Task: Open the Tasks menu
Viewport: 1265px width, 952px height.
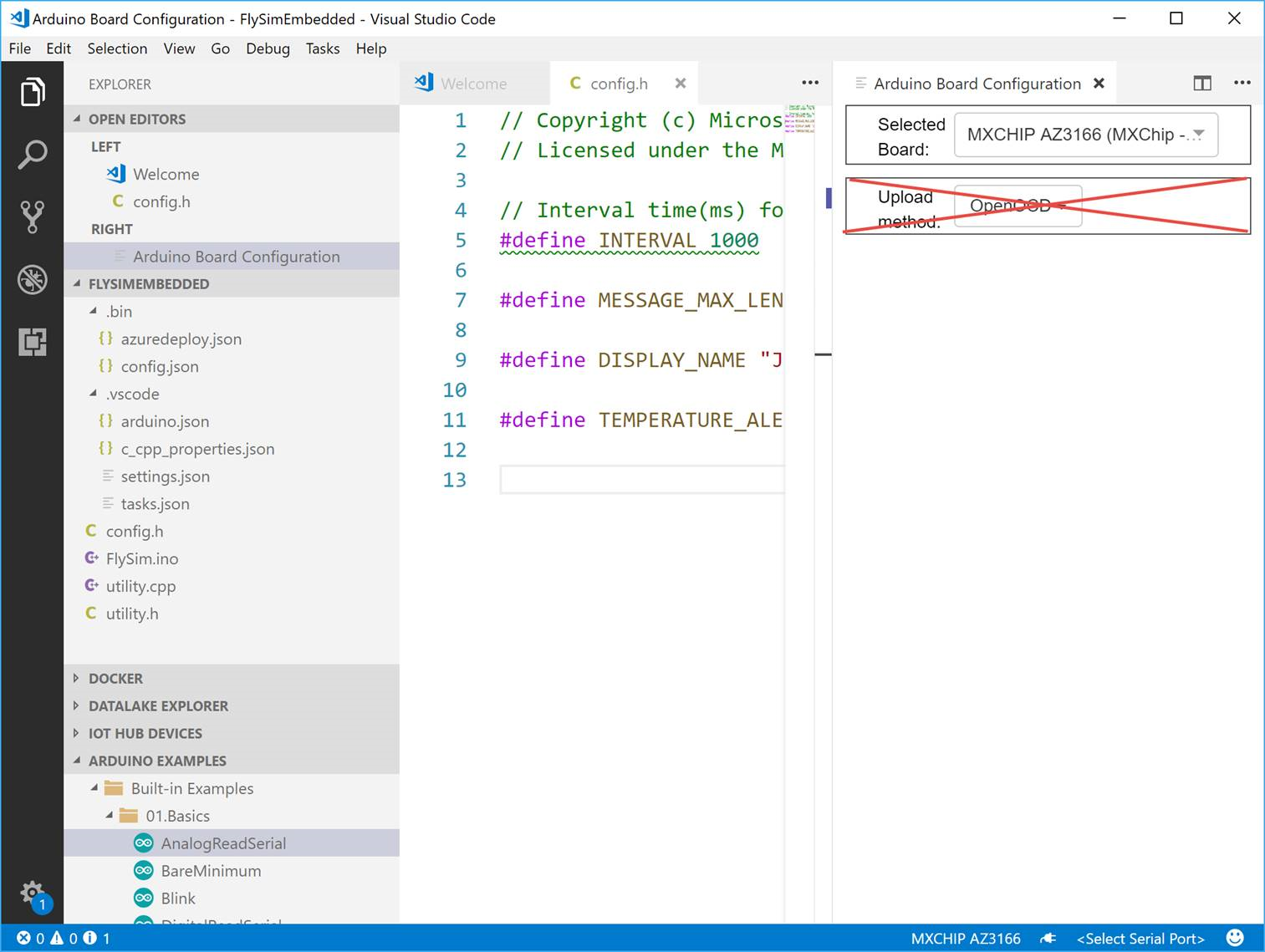Action: point(323,48)
